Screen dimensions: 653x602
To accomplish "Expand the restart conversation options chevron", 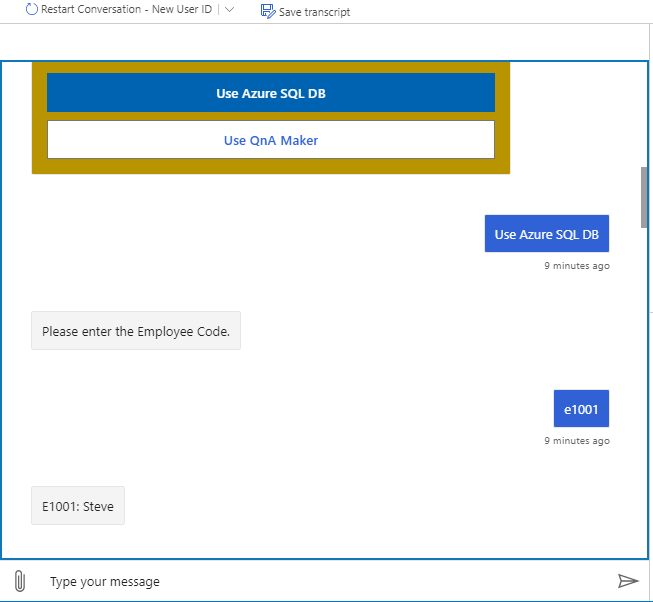I will coord(229,10).
